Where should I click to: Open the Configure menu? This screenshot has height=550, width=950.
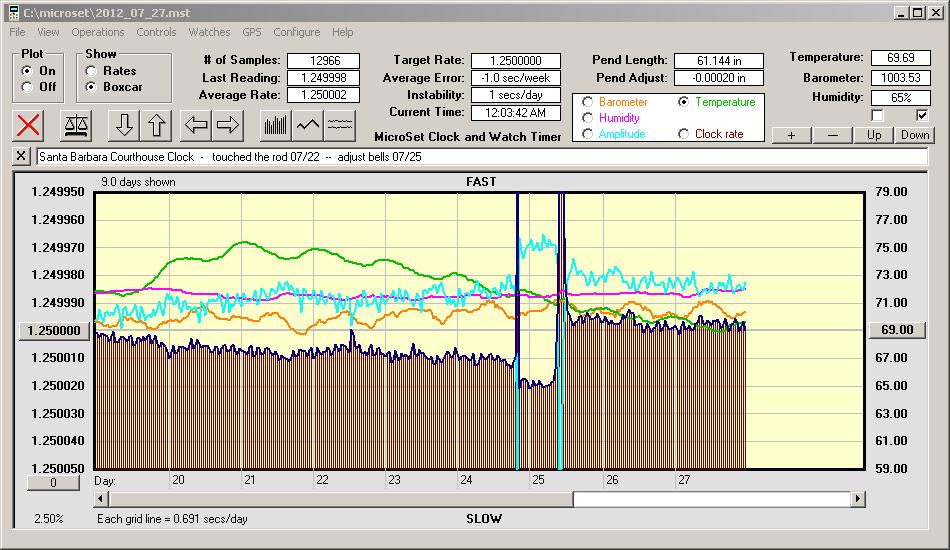(x=296, y=32)
